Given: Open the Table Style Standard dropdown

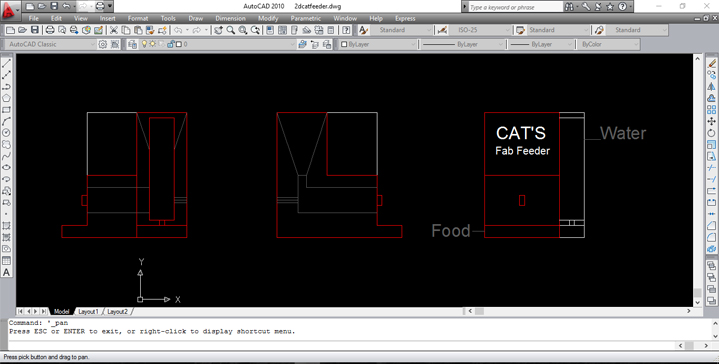Looking at the screenshot, I should [558, 30].
